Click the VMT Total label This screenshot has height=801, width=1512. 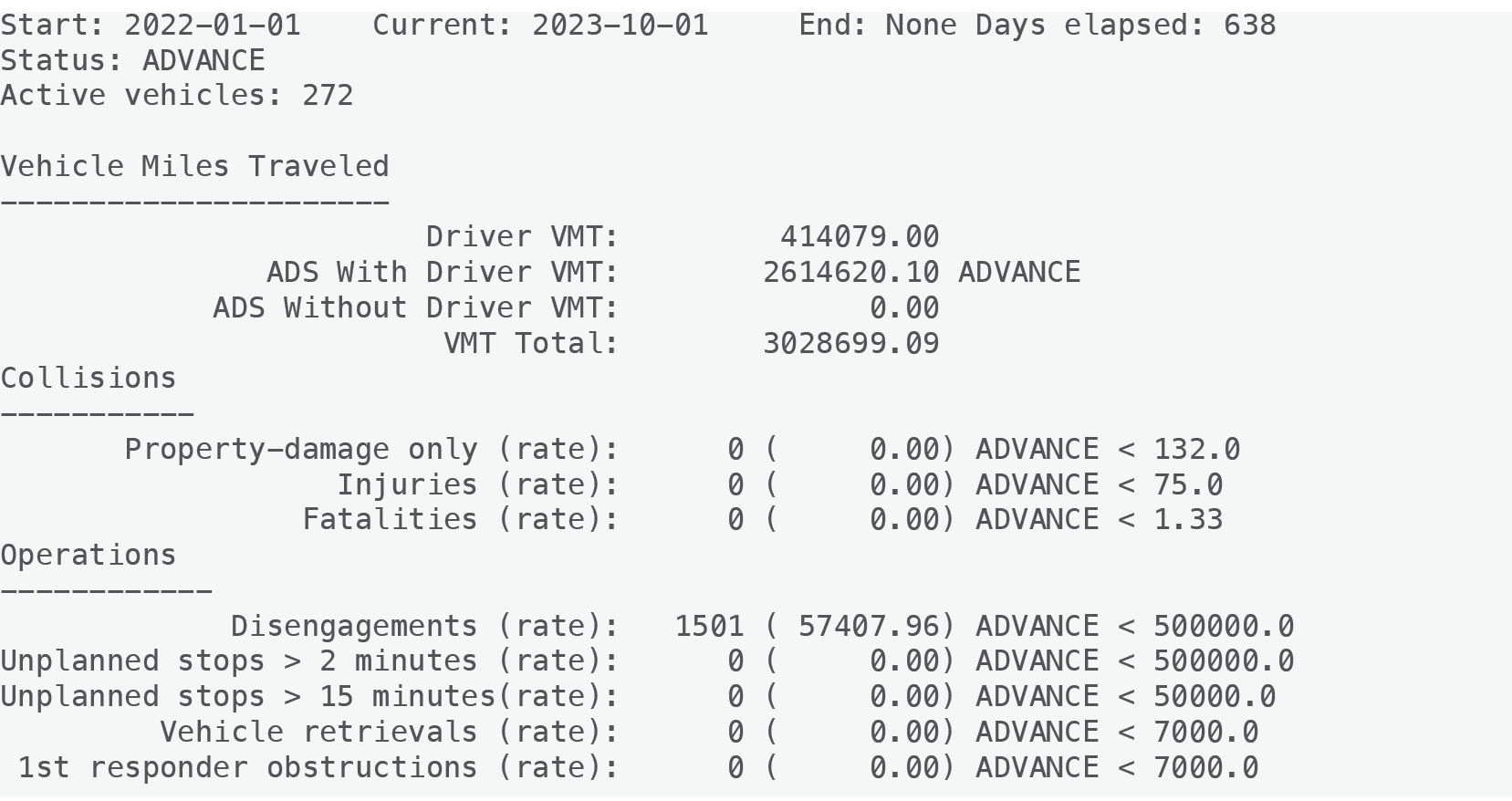[531, 343]
